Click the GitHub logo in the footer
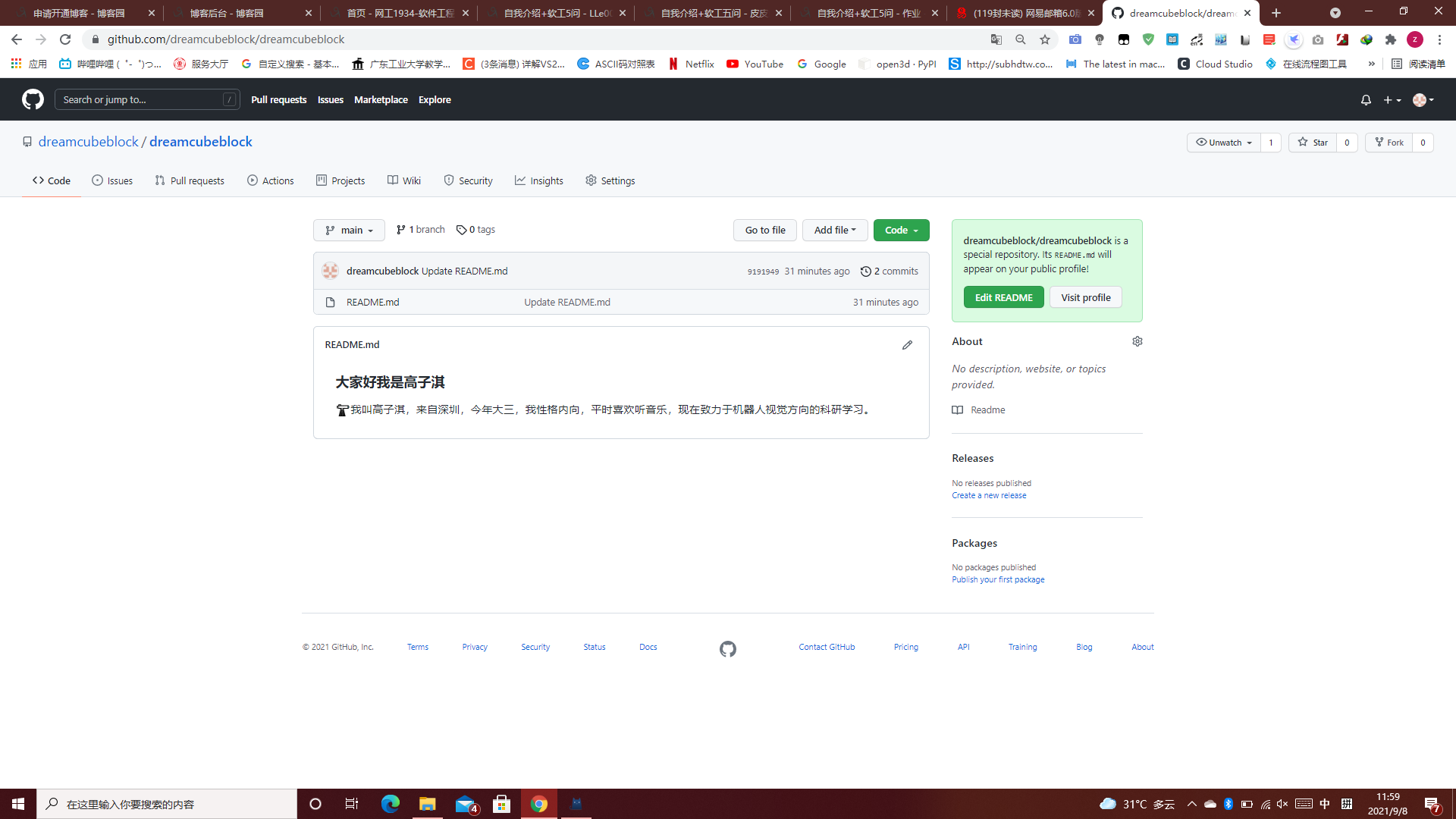 coord(727,649)
